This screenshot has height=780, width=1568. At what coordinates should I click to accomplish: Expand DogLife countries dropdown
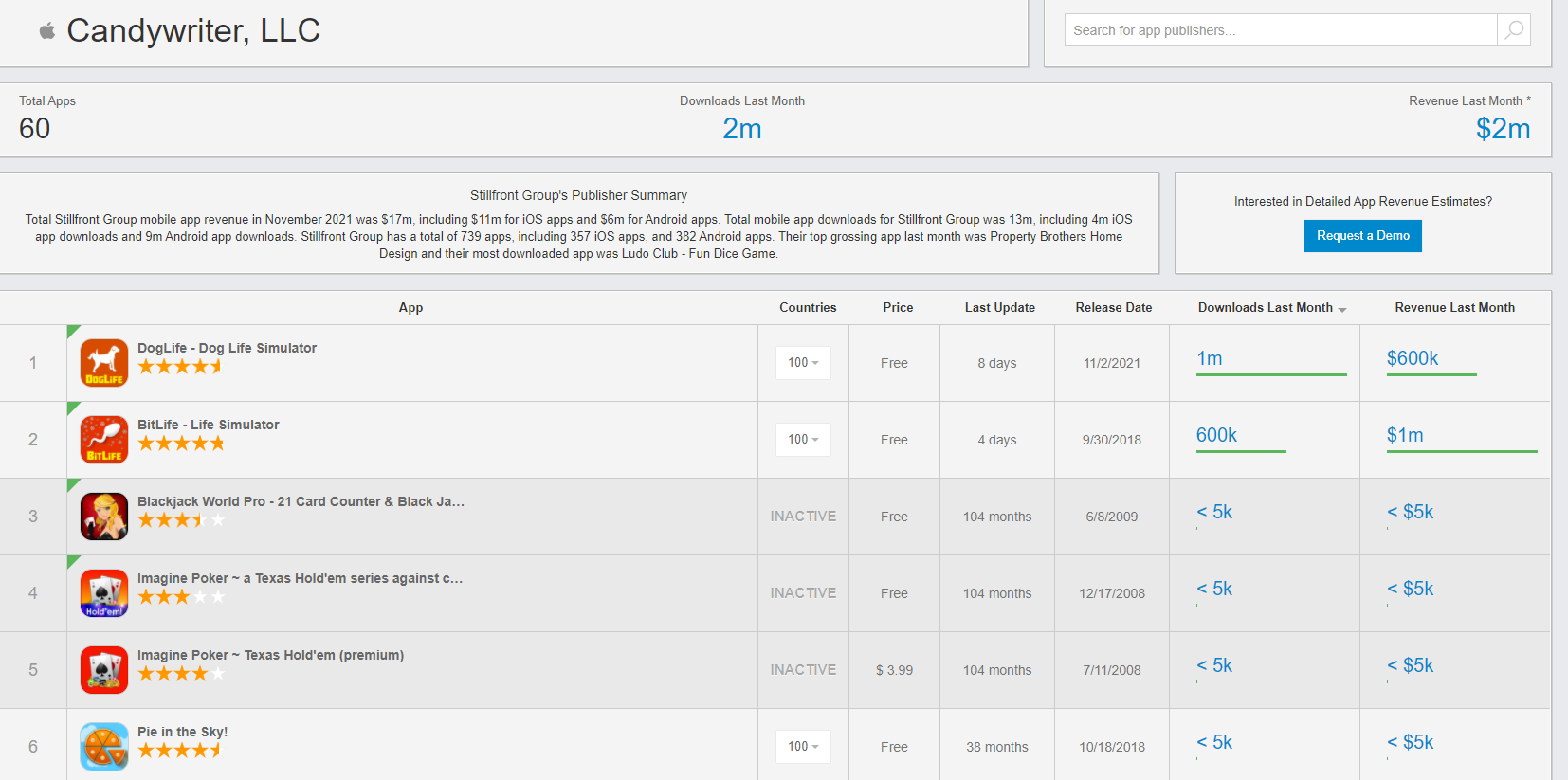coord(803,363)
